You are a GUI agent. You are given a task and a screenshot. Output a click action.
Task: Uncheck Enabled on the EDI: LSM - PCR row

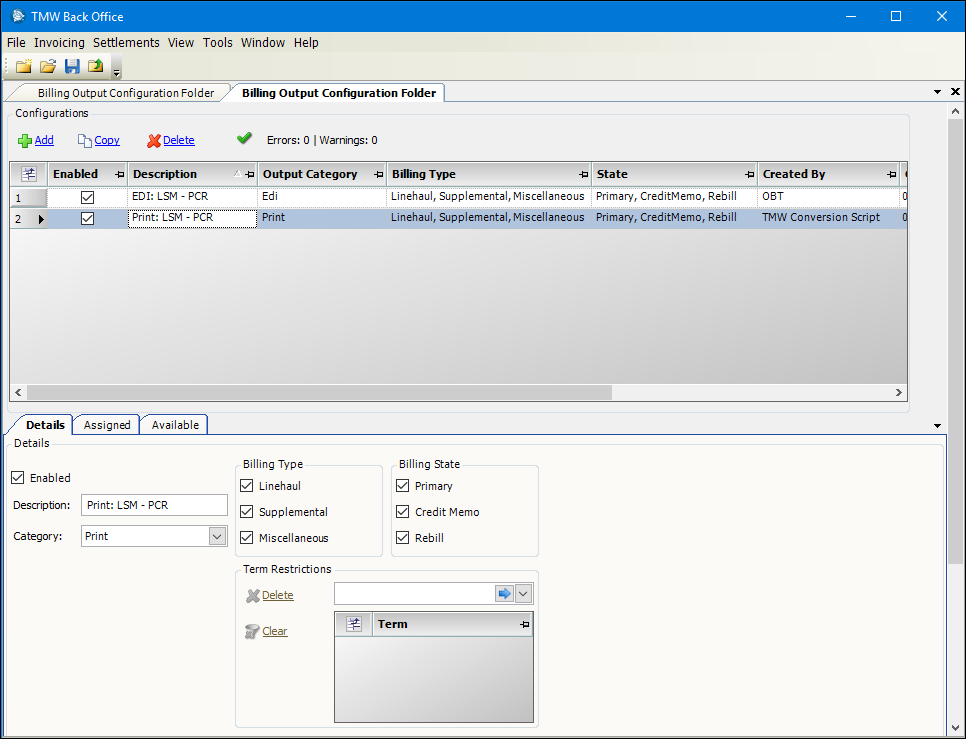tap(87, 196)
